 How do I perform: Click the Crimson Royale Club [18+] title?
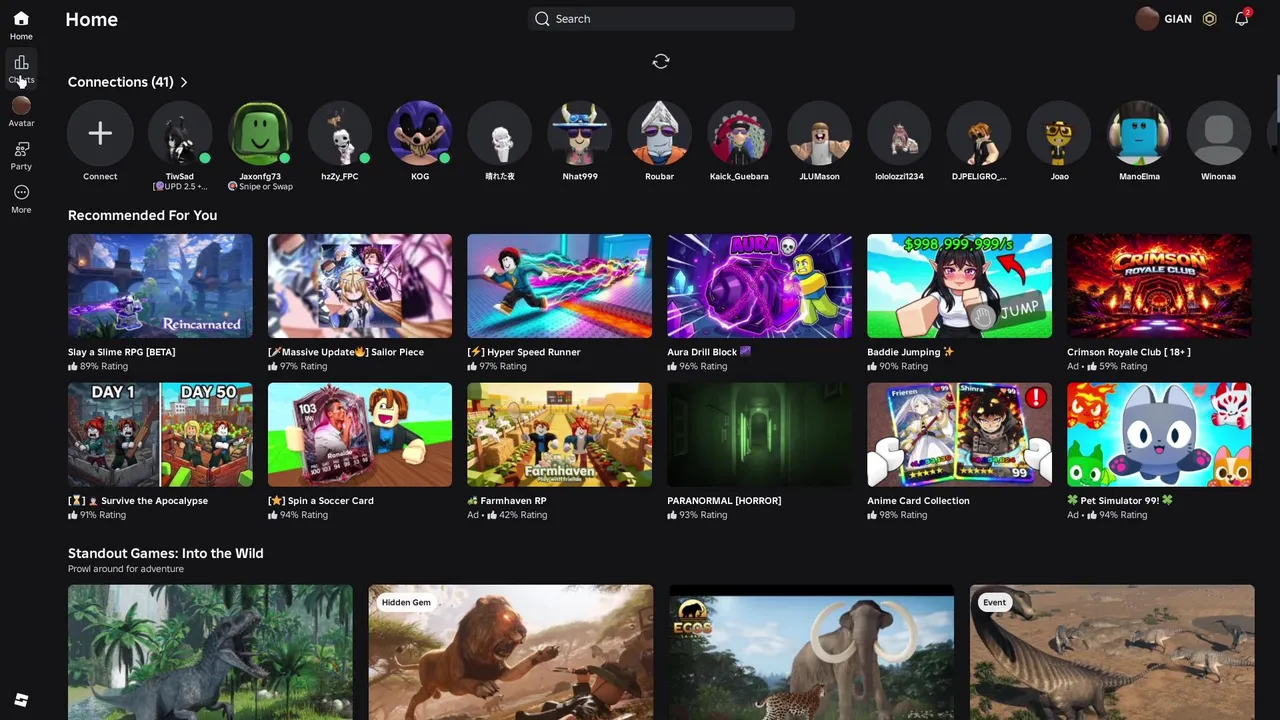pos(1129,352)
